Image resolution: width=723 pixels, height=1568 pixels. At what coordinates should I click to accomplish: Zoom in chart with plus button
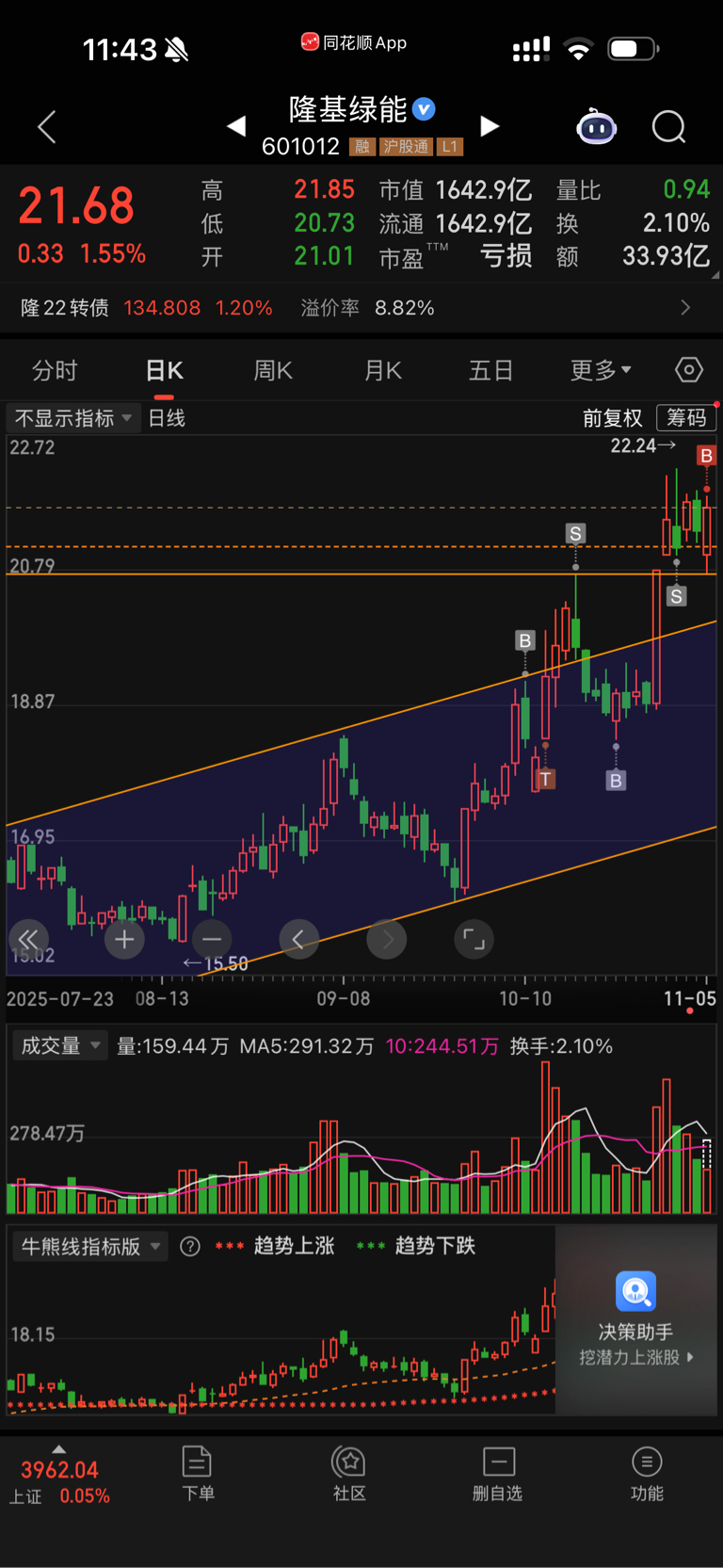click(124, 939)
